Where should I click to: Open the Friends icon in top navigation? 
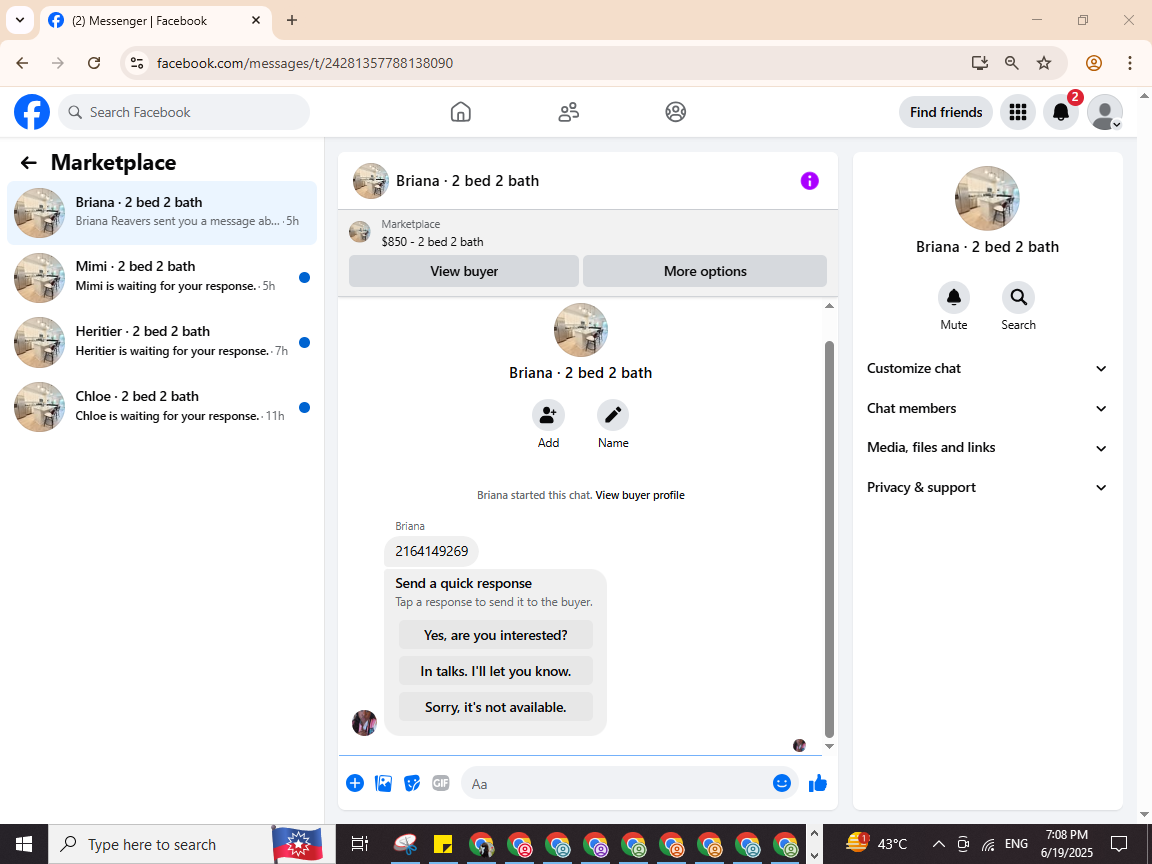pyautogui.click(x=569, y=112)
